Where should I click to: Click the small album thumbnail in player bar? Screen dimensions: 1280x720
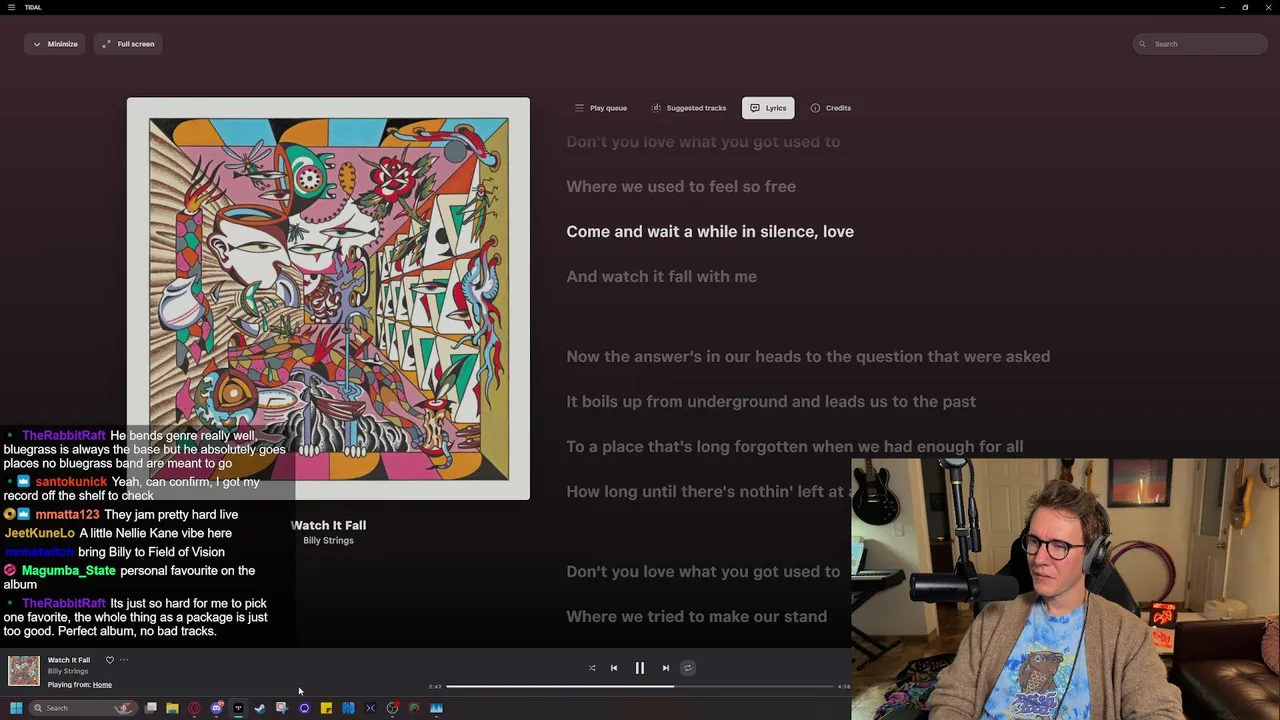click(x=24, y=671)
